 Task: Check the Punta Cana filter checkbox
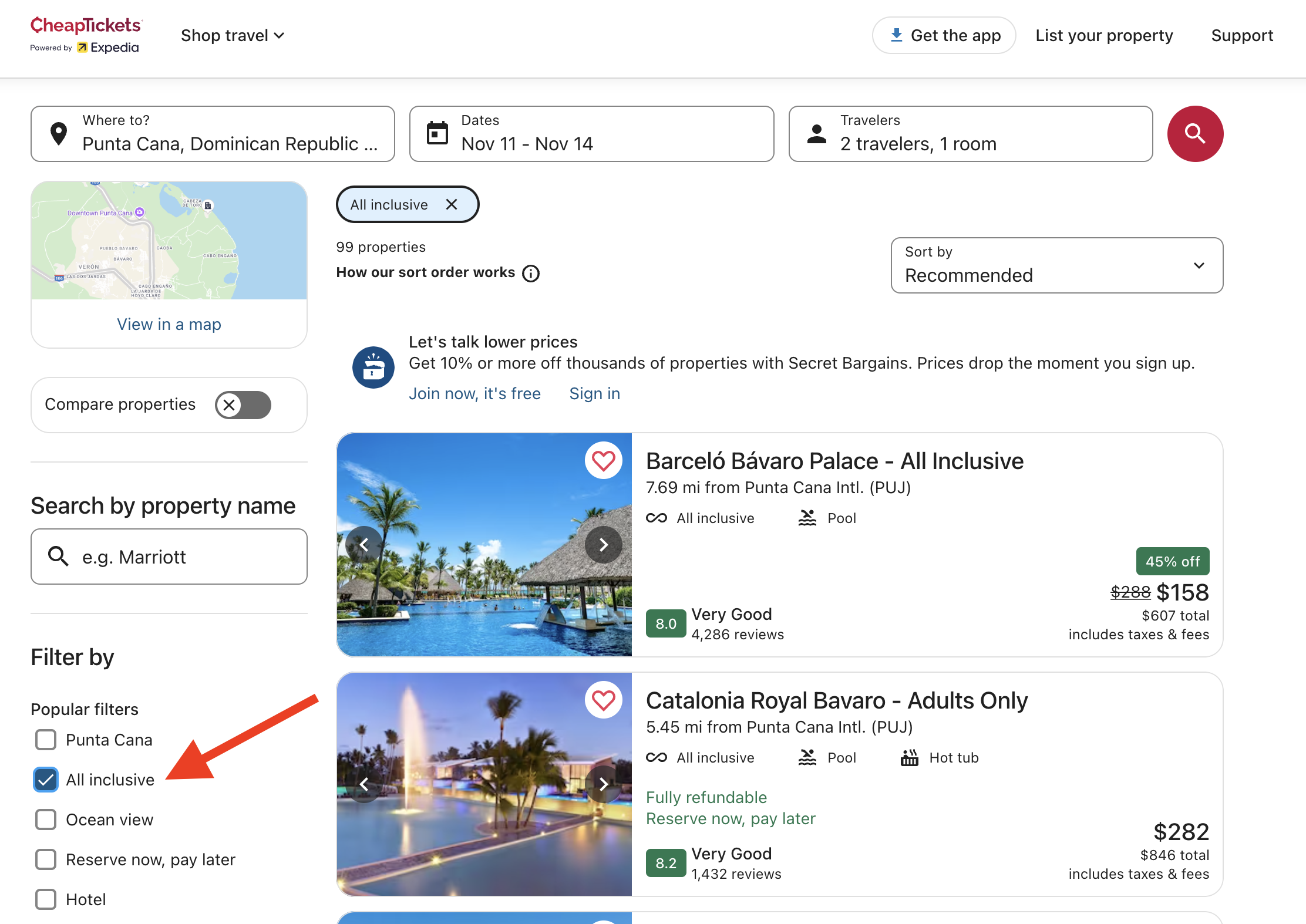pos(46,740)
